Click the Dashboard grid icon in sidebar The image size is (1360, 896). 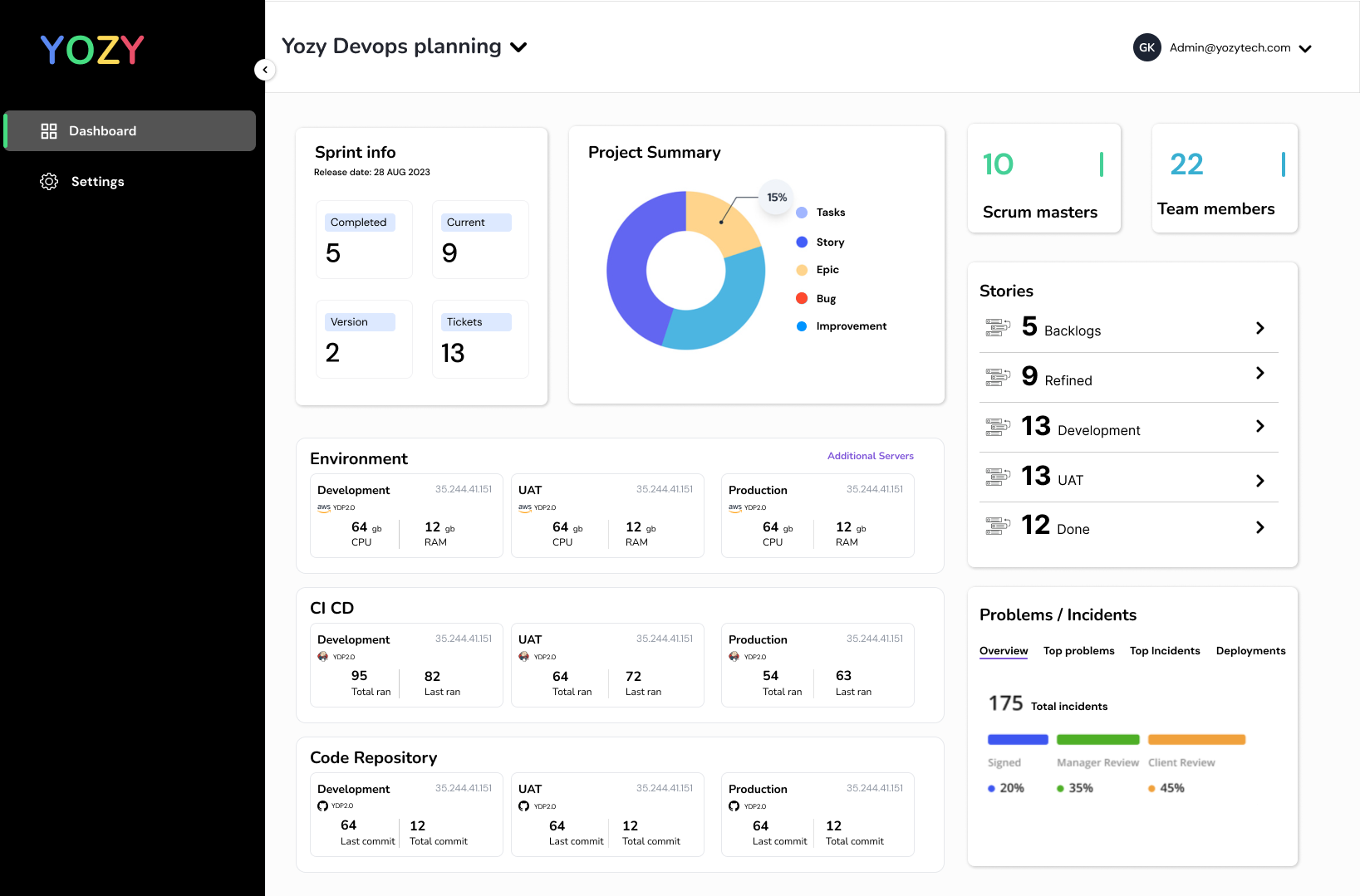[x=49, y=131]
